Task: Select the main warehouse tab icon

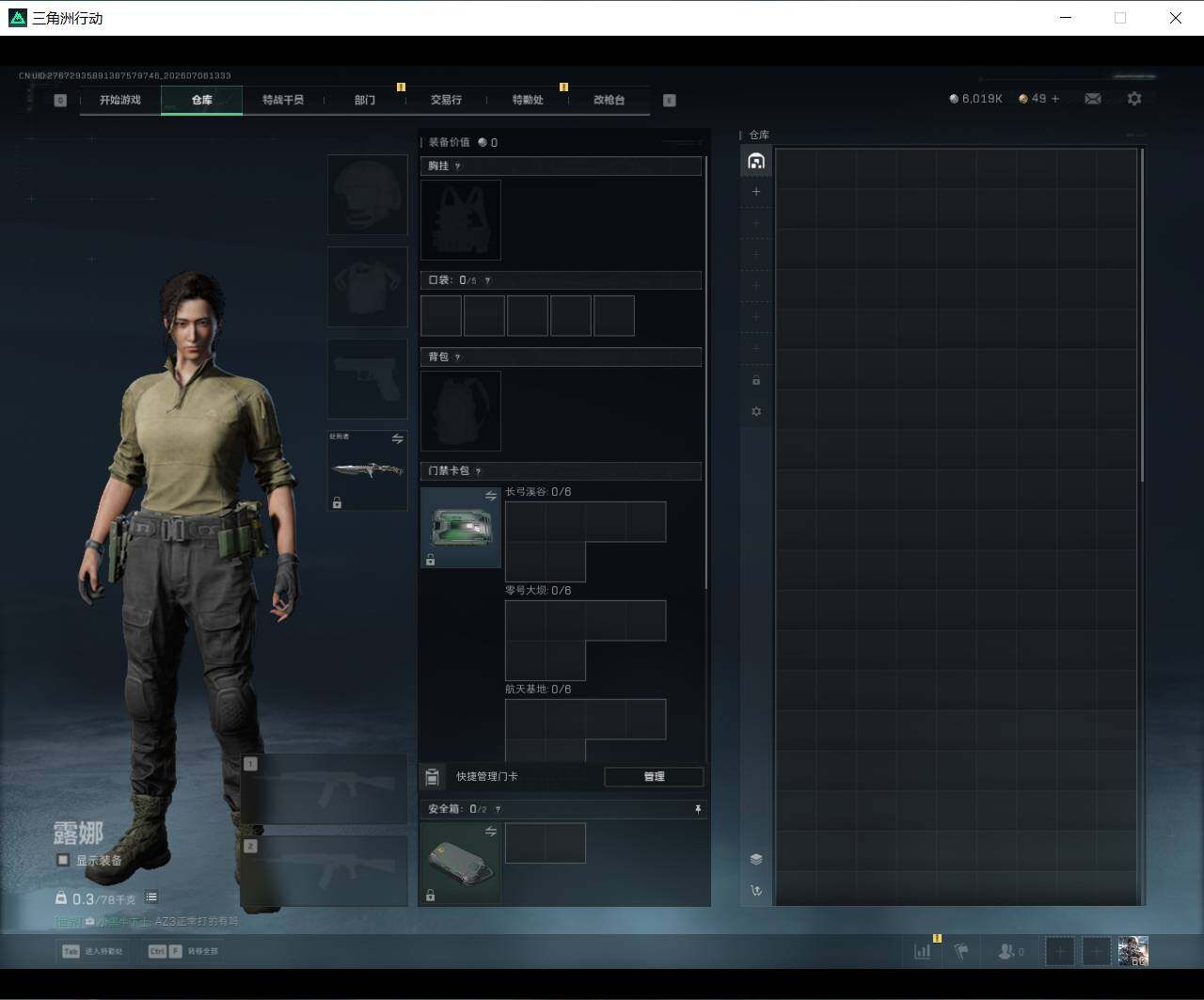Action: pos(755,161)
